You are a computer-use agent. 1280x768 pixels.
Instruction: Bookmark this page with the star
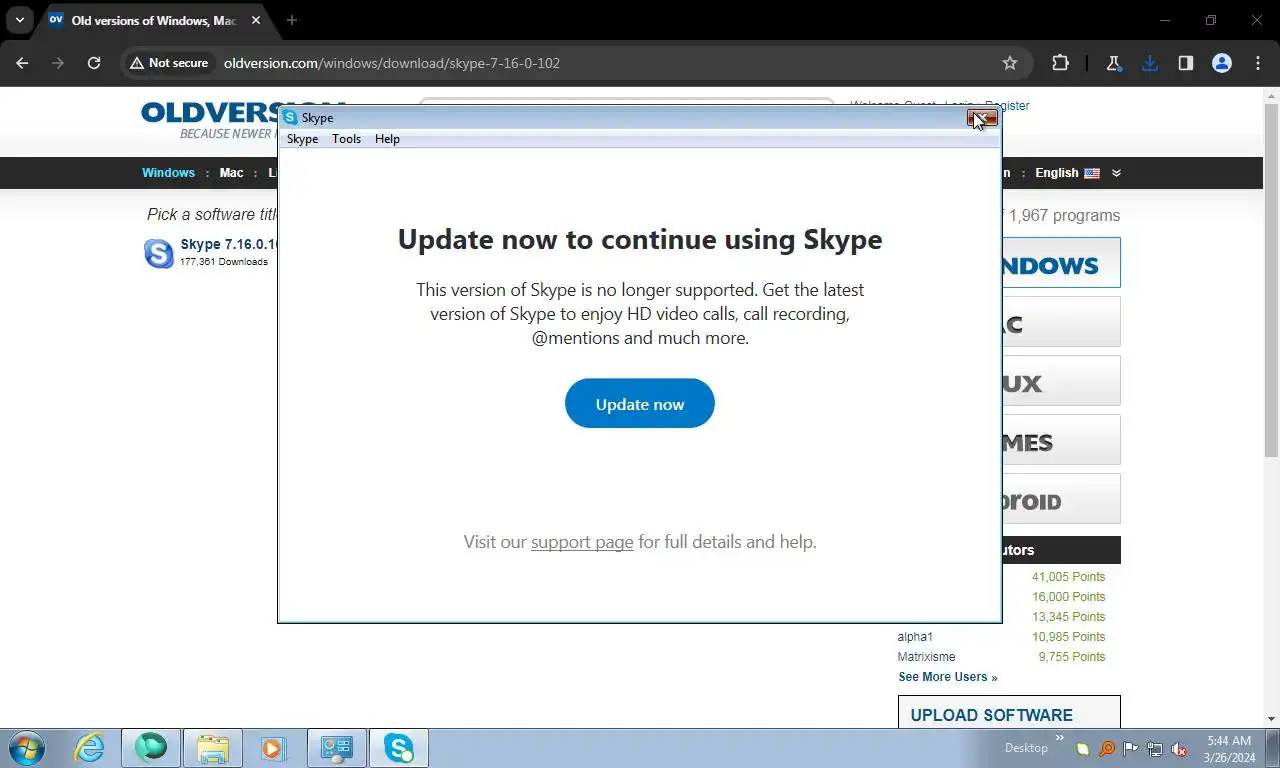pos(1010,63)
